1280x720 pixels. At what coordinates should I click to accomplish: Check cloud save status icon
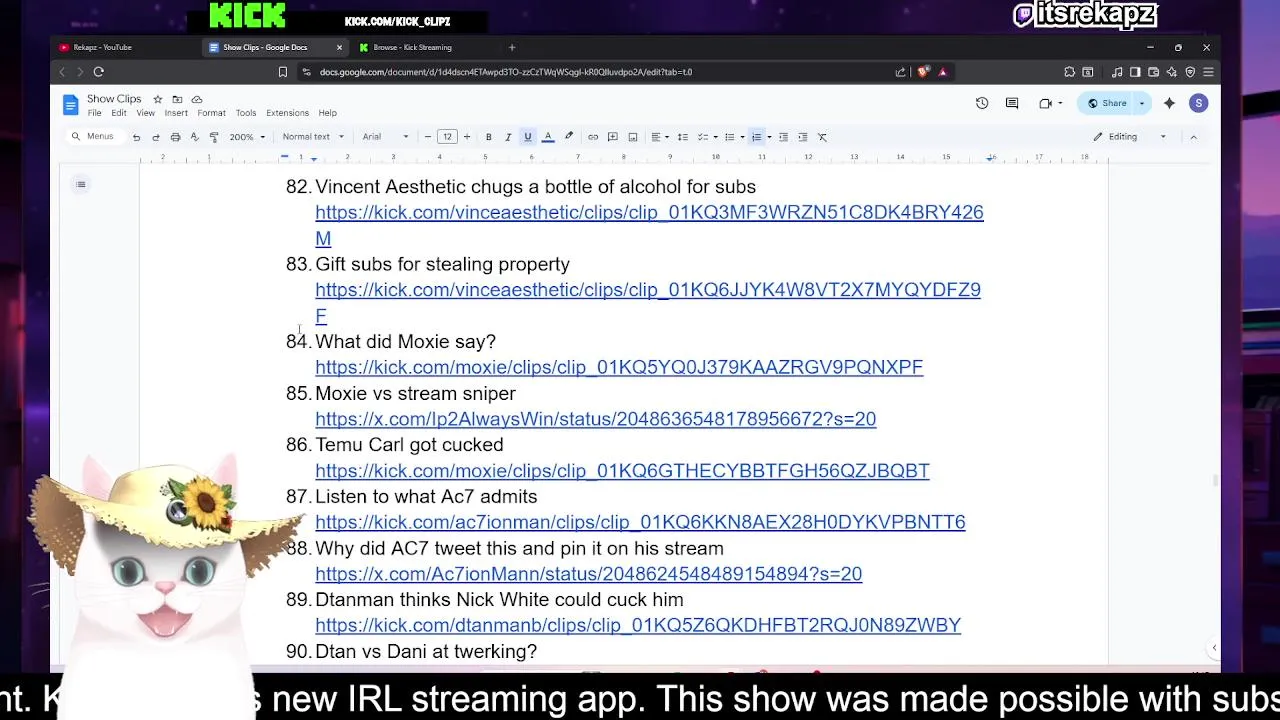[x=197, y=99]
